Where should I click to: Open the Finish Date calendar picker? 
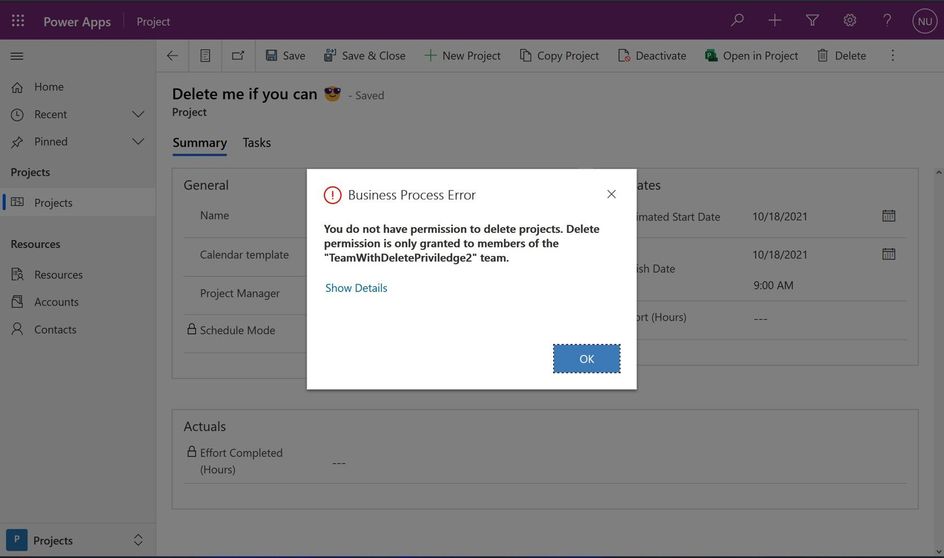pyautogui.click(x=889, y=254)
